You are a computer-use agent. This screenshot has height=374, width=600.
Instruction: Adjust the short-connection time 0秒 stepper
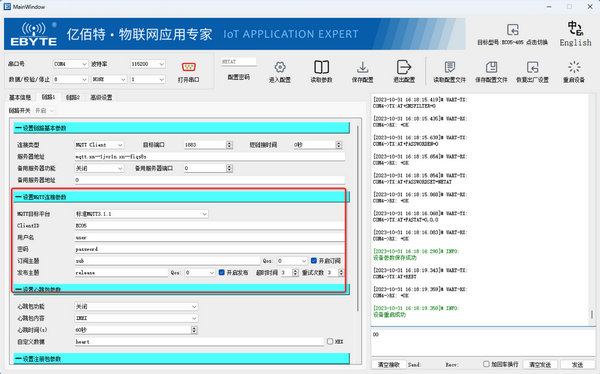338,145
